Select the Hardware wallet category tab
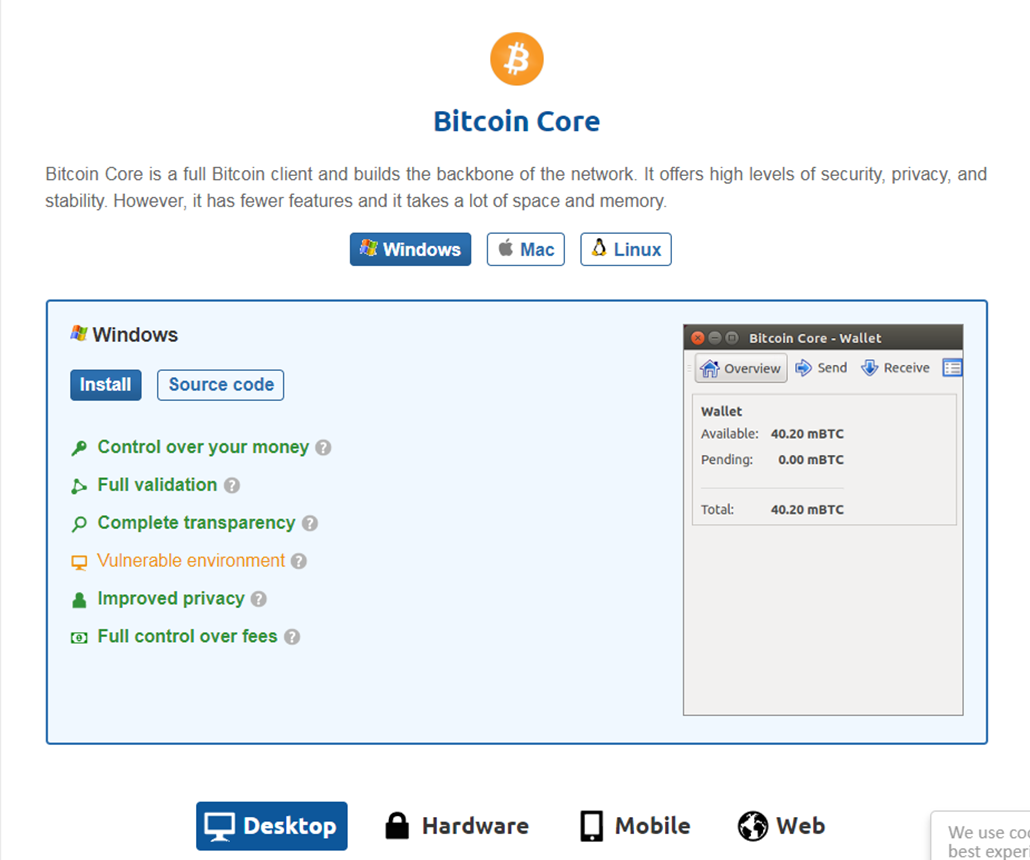 click(x=457, y=826)
